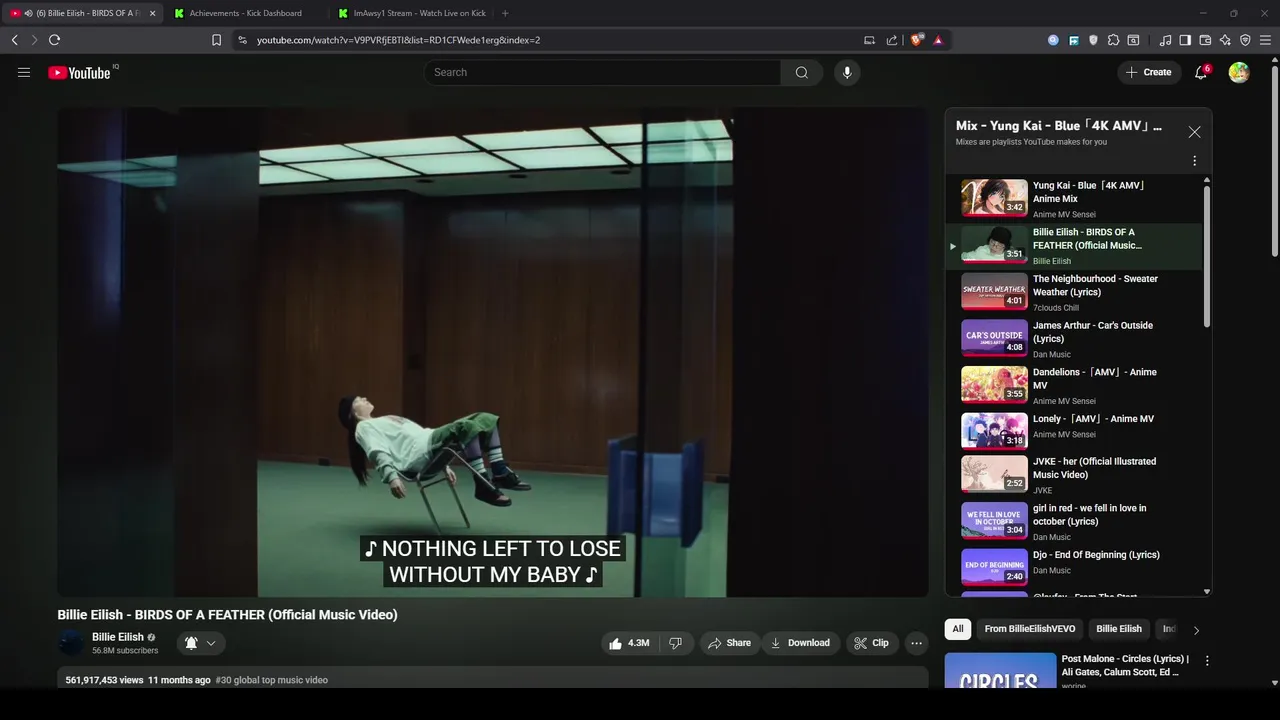Go back in browser history

[x=15, y=40]
